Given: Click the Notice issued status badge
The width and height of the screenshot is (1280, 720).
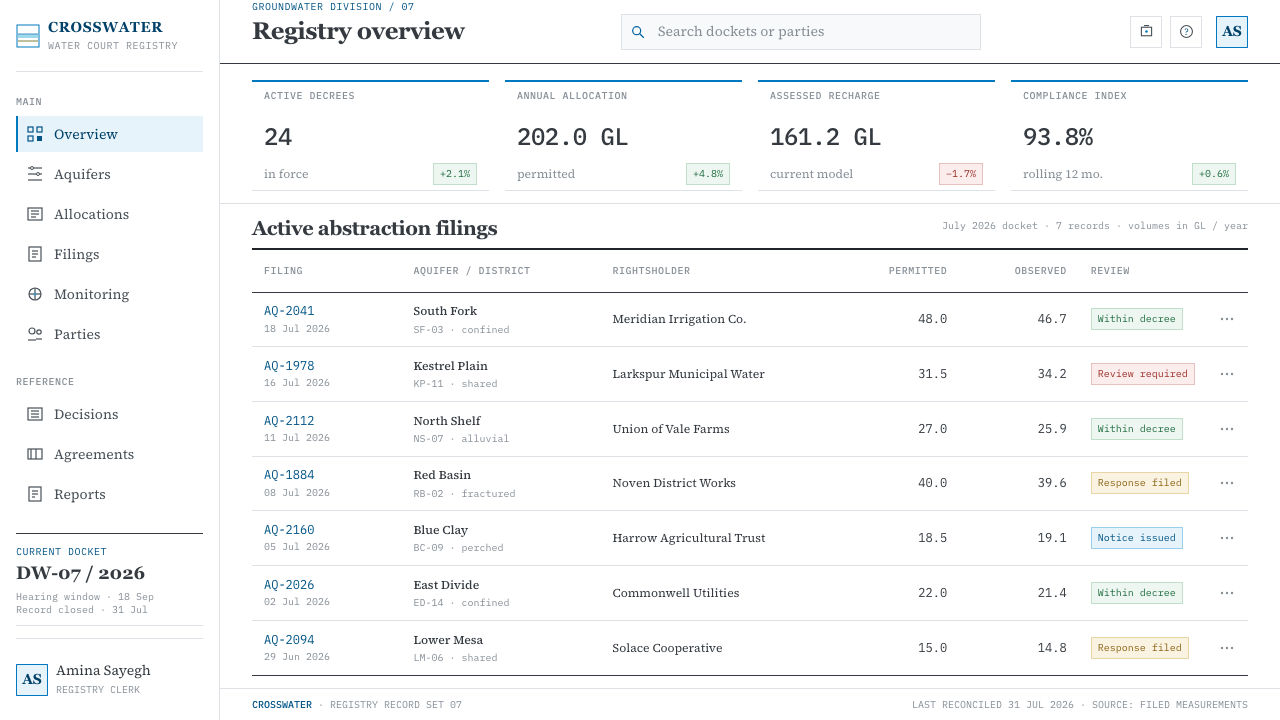Looking at the screenshot, I should (1136, 538).
